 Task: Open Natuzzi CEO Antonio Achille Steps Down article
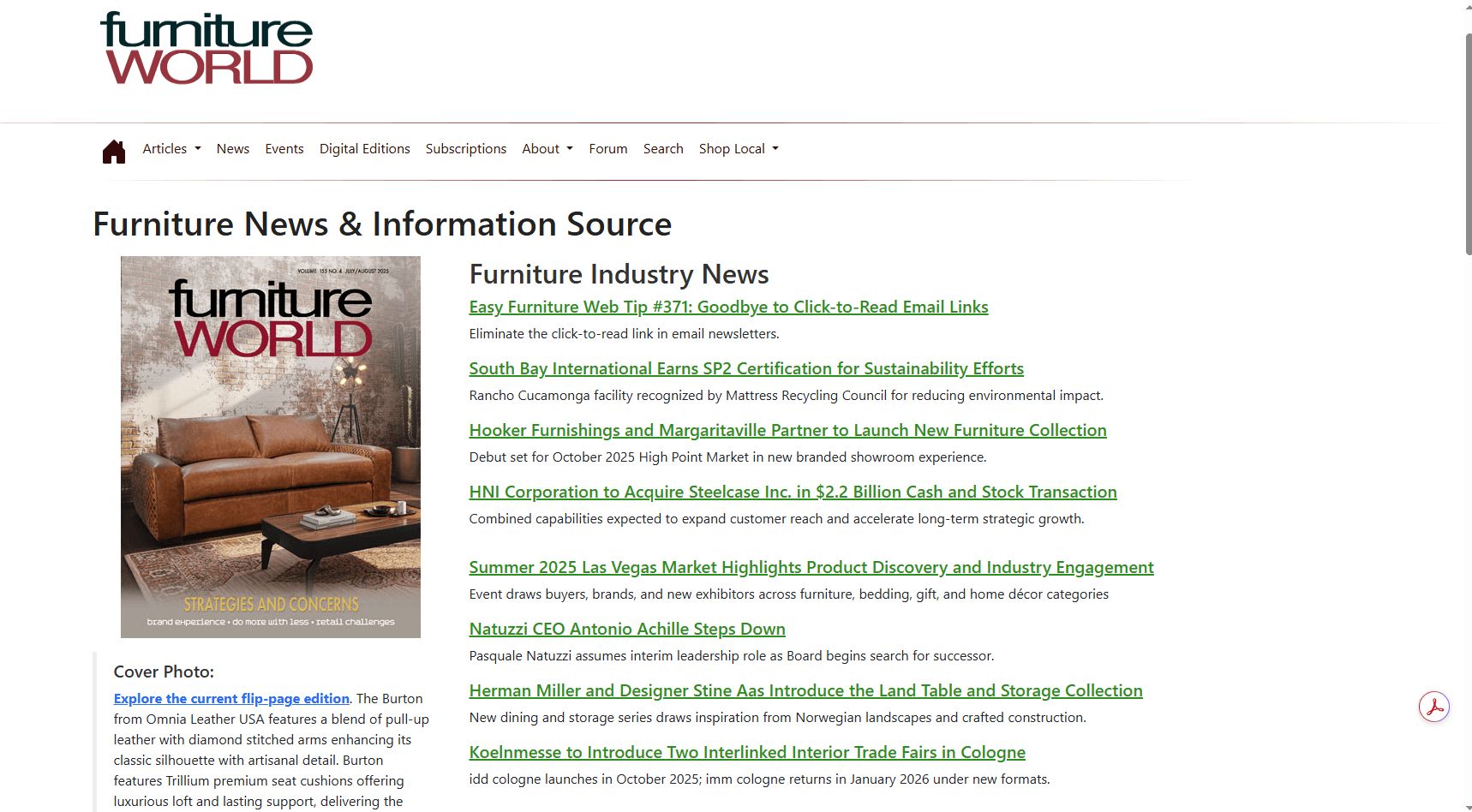click(x=626, y=628)
